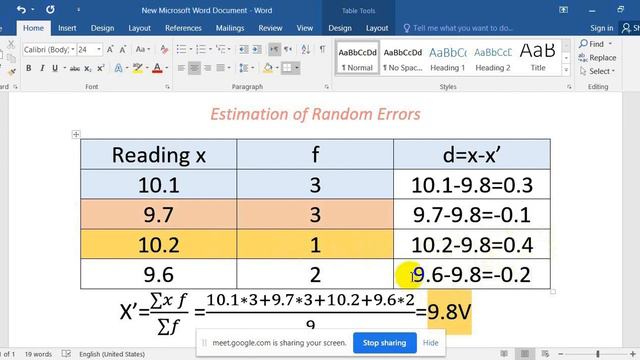Screen dimensions: 640x360
Task: Open the References tab
Action: (x=183, y=28)
